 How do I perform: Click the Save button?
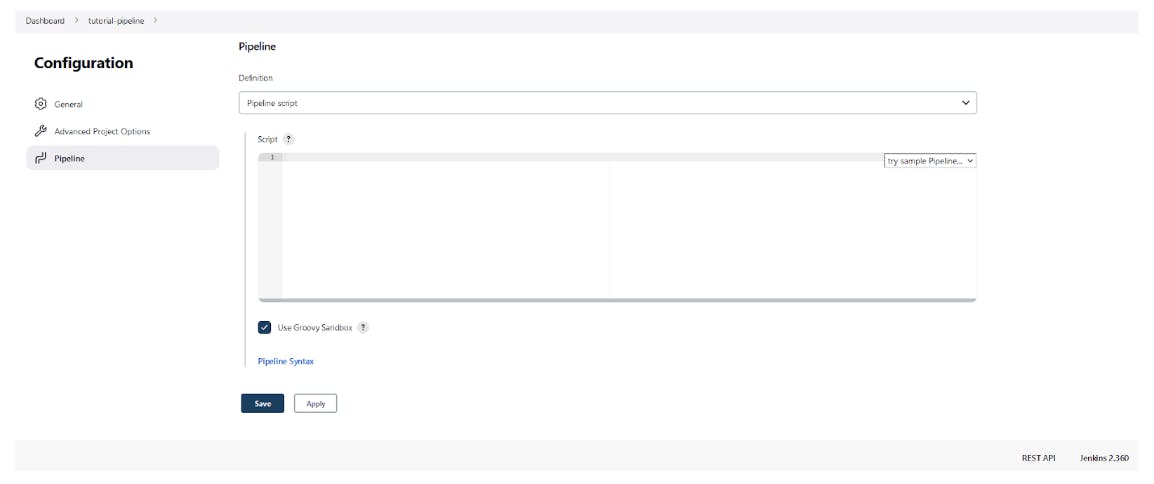[x=263, y=403]
